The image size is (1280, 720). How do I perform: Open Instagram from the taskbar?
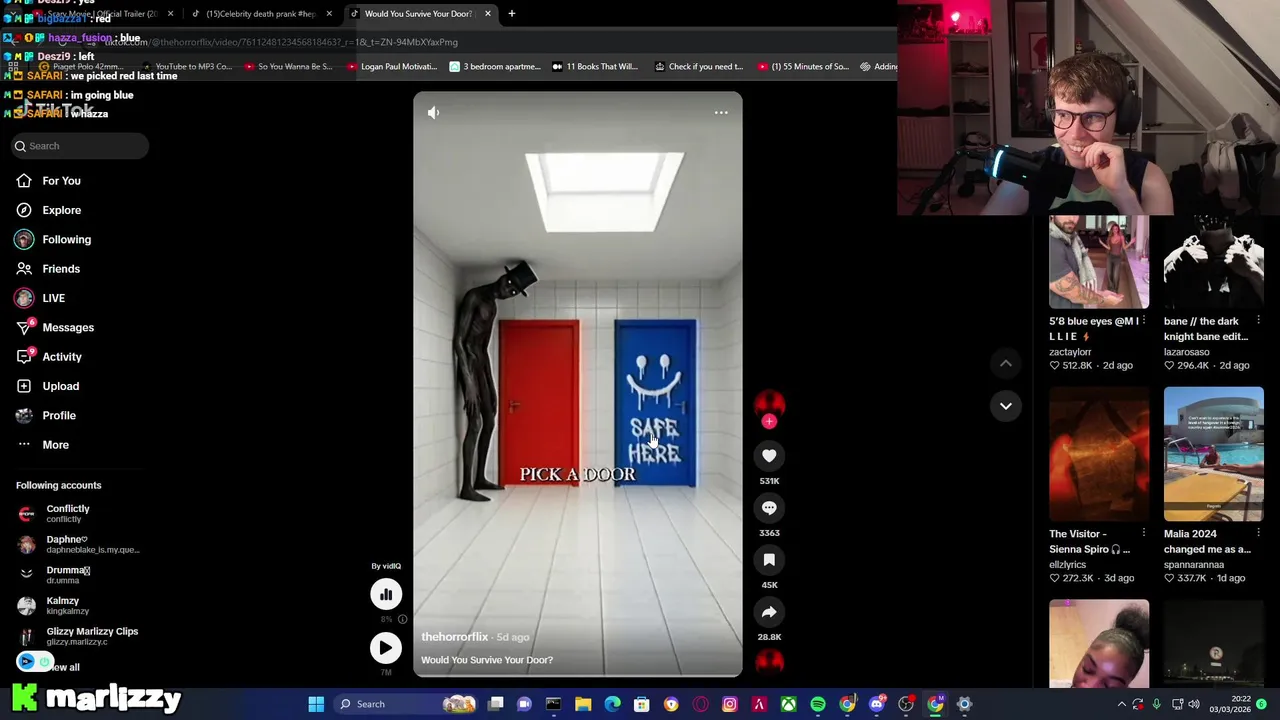730,704
